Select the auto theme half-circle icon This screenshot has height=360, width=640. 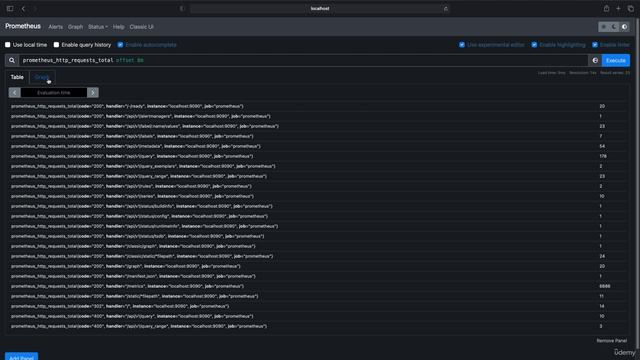[624, 27]
